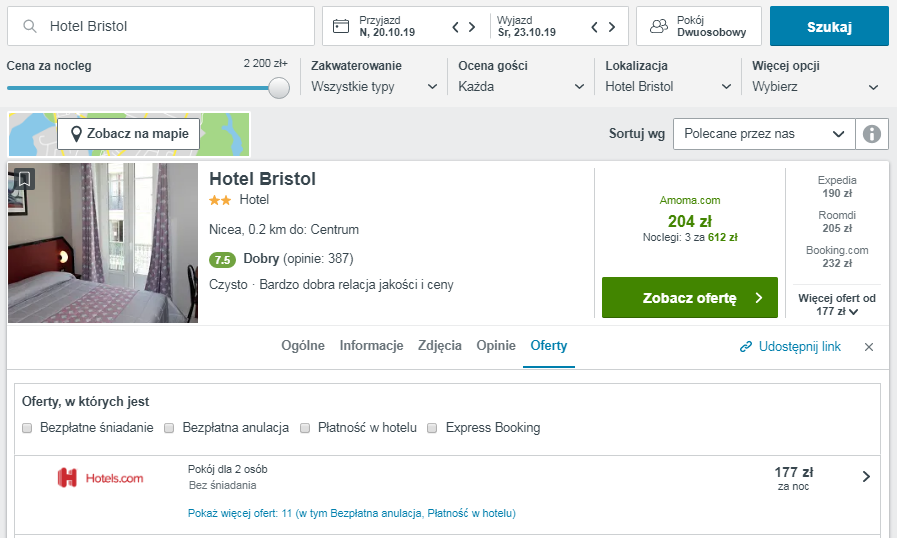Bookmark Hotel Bristol using the save icon

pos(24,179)
